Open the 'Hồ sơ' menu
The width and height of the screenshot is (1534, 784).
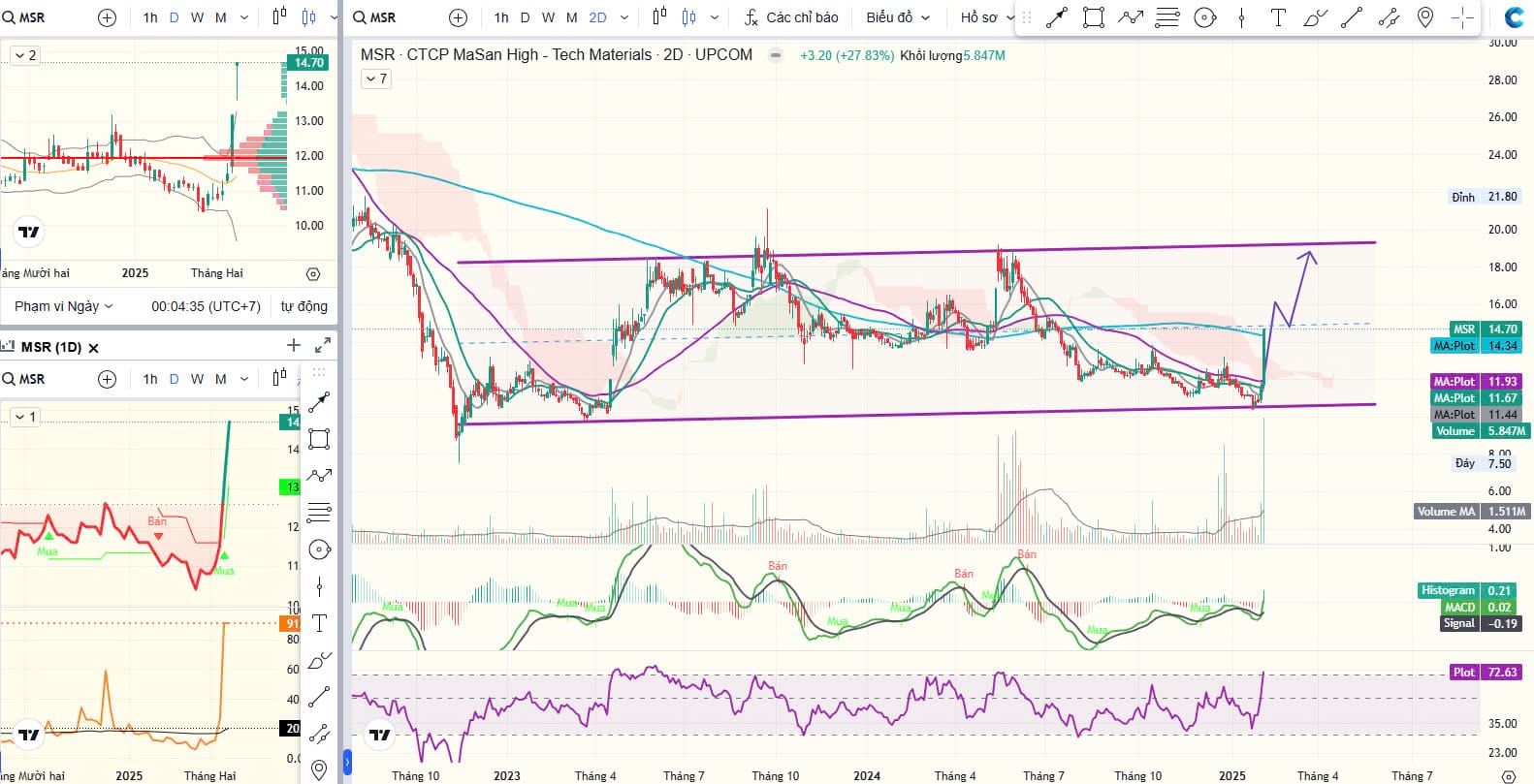[x=986, y=17]
